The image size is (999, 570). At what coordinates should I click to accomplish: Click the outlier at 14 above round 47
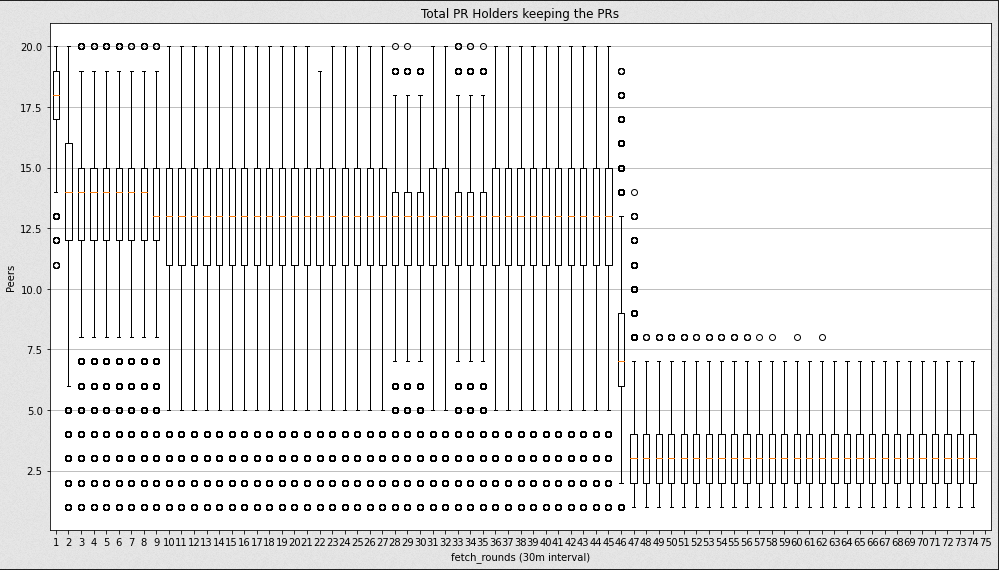[634, 192]
